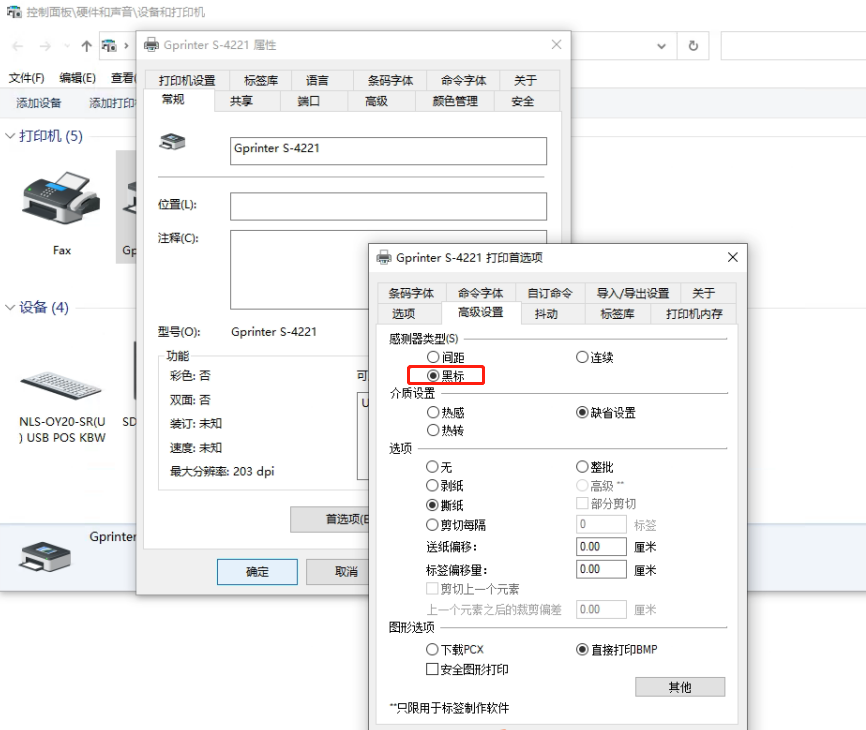The image size is (866, 730).
Task: Click the Explorer search box
Action: [793, 46]
